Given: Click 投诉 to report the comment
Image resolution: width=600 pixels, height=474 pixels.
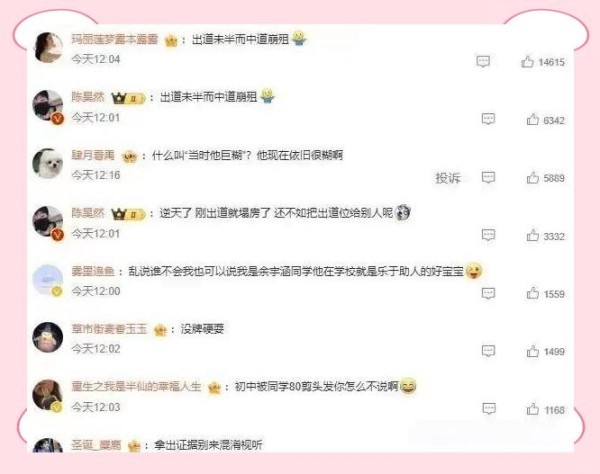Looking at the screenshot, I should pos(448,178).
